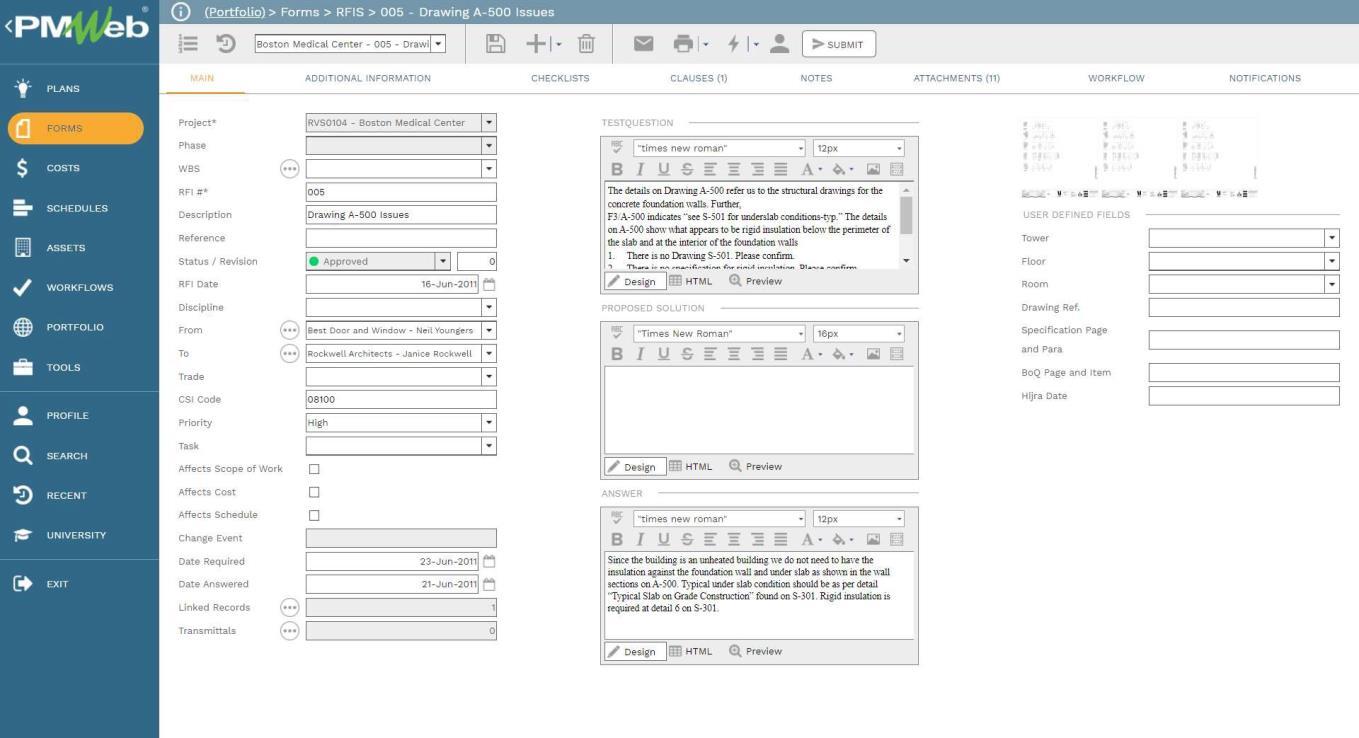The height and width of the screenshot is (738, 1359).
Task: Click the email envelope icon
Action: (643, 44)
